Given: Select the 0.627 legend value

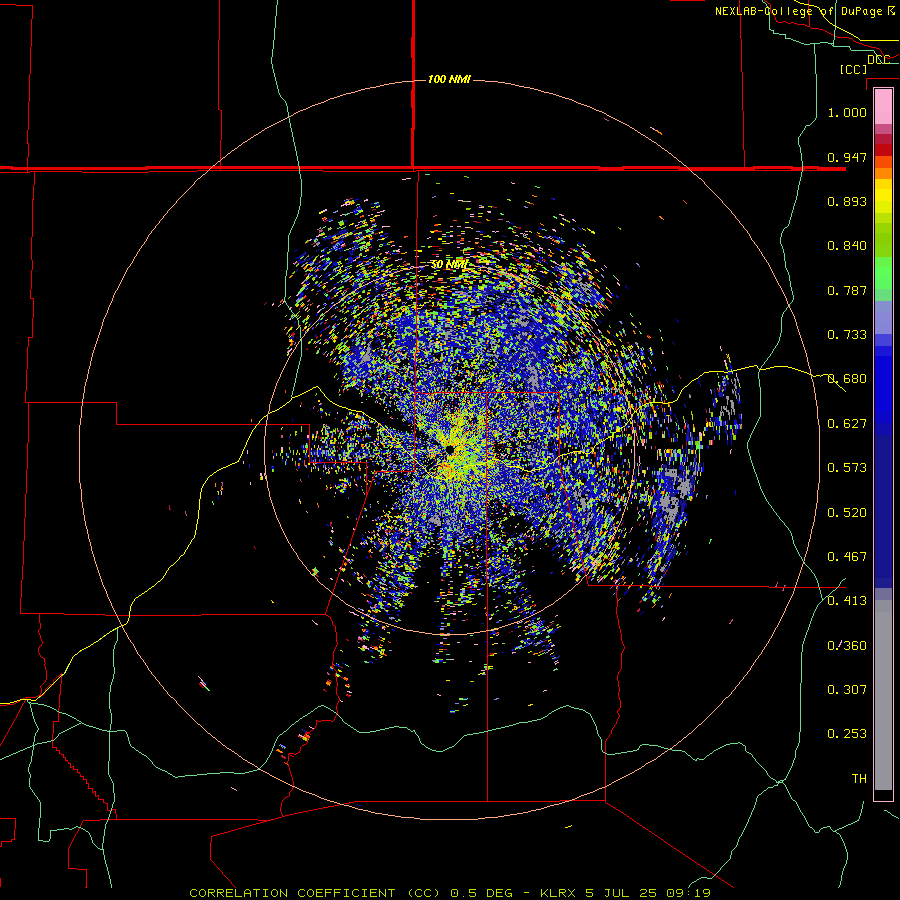Looking at the screenshot, I should tap(847, 424).
